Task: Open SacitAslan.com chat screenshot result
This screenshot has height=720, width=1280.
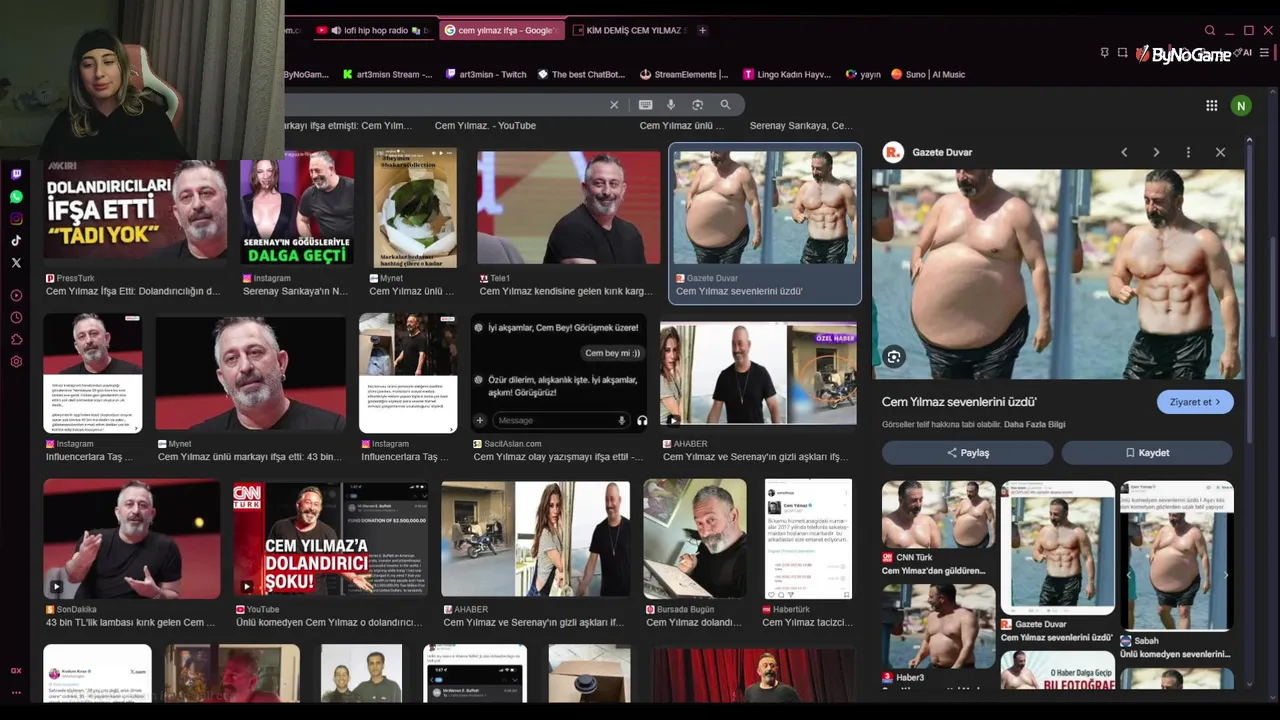Action: tap(559, 373)
